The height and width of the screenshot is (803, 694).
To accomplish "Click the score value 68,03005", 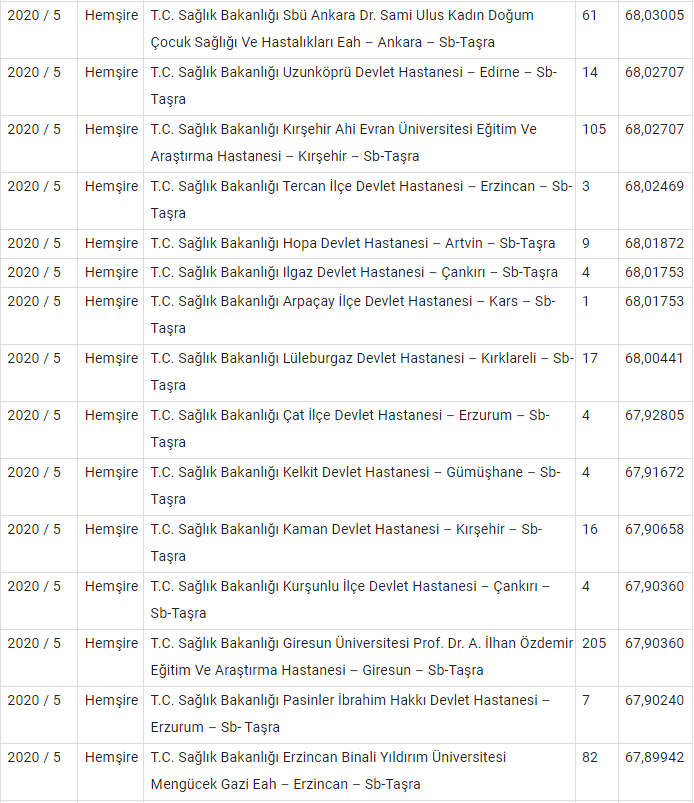I will 654,15.
